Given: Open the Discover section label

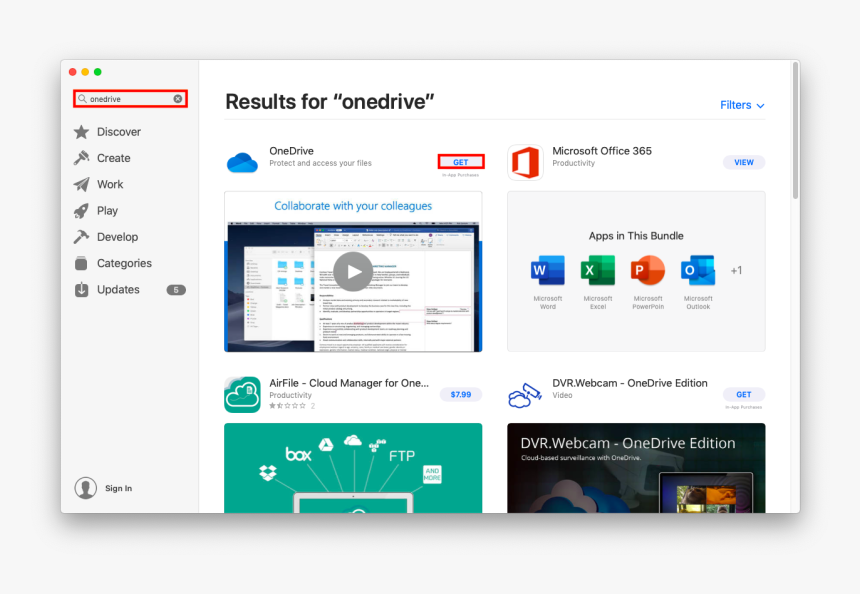Looking at the screenshot, I should tap(119, 132).
